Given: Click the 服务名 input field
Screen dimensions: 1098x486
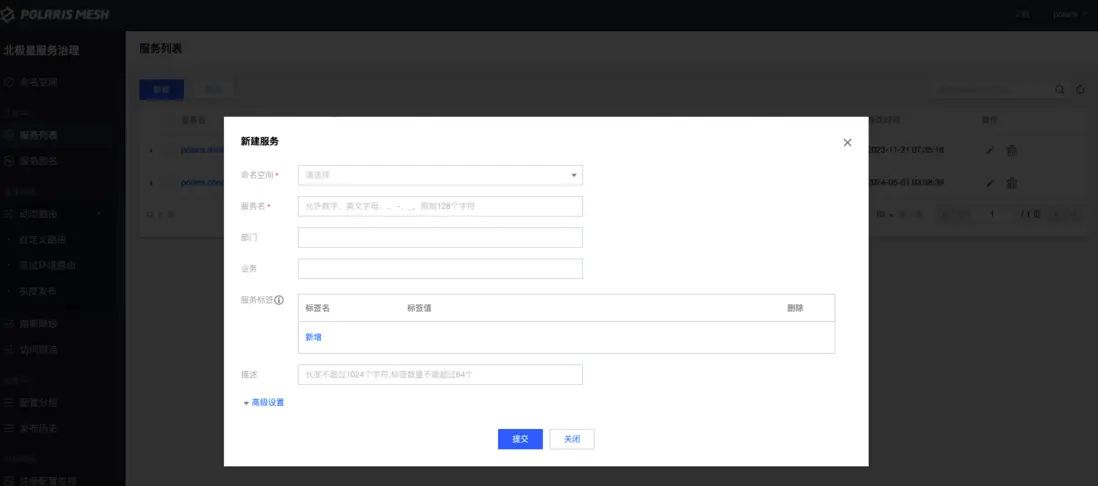Looking at the screenshot, I should pos(440,207).
